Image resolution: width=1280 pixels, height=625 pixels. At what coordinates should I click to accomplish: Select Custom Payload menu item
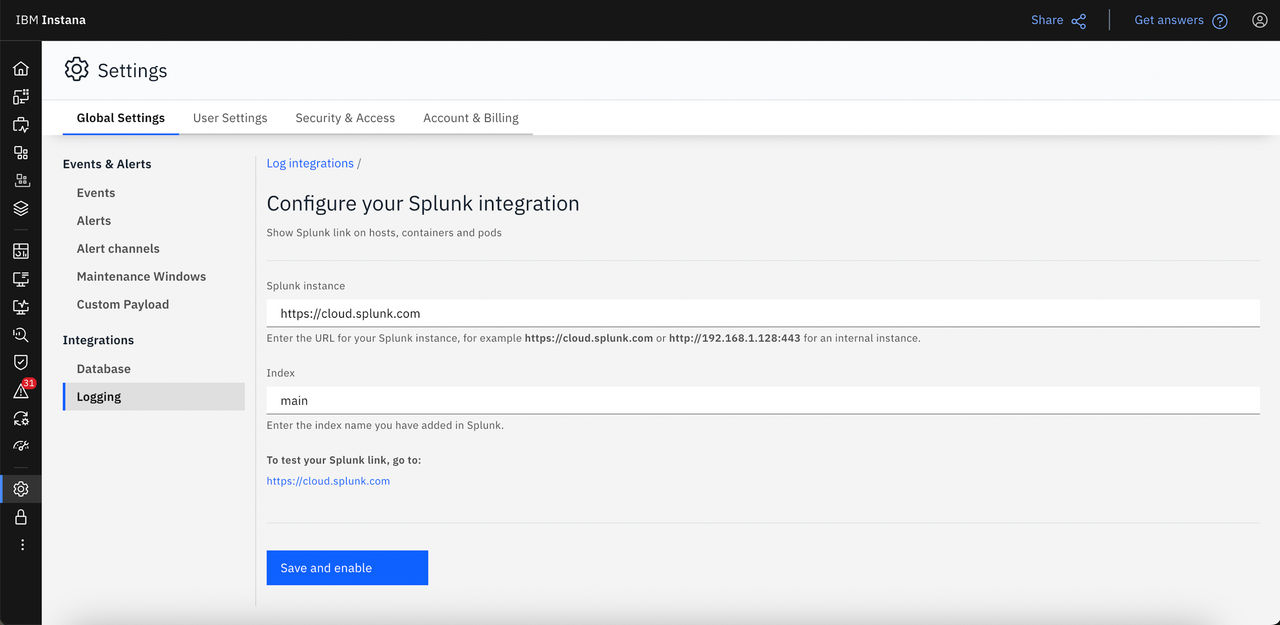[123, 305]
